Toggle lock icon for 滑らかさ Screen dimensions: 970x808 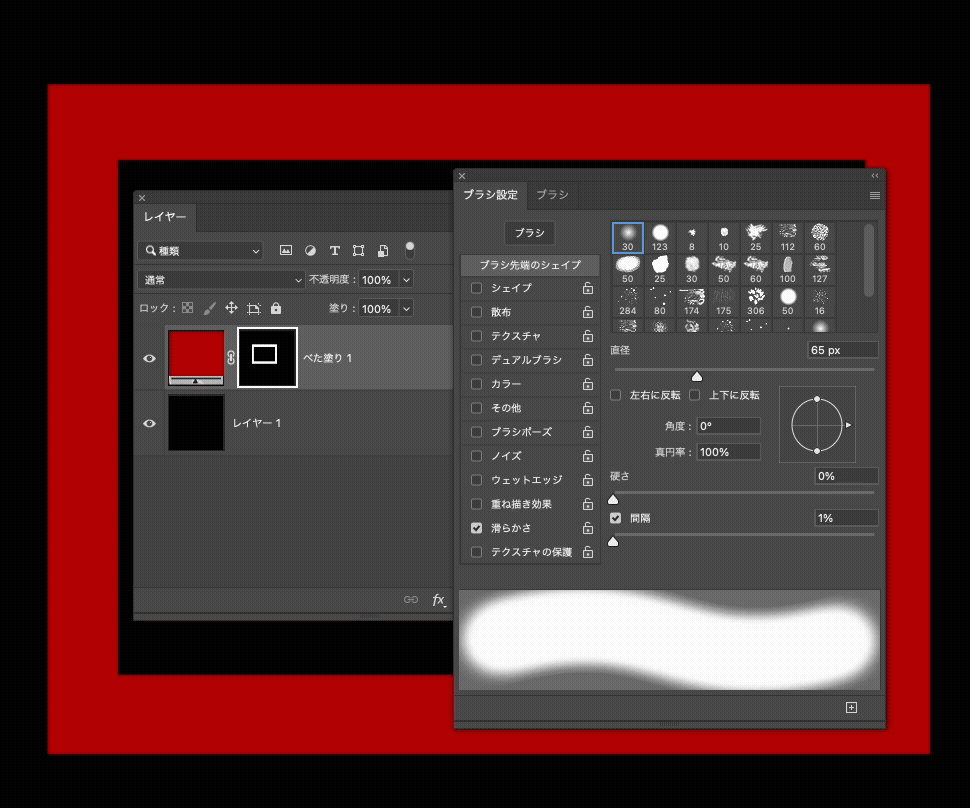click(588, 528)
